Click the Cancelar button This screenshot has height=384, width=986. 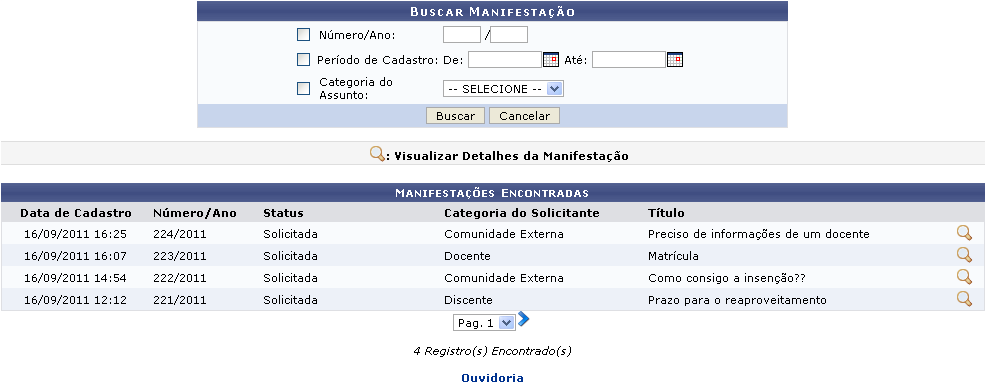524,116
